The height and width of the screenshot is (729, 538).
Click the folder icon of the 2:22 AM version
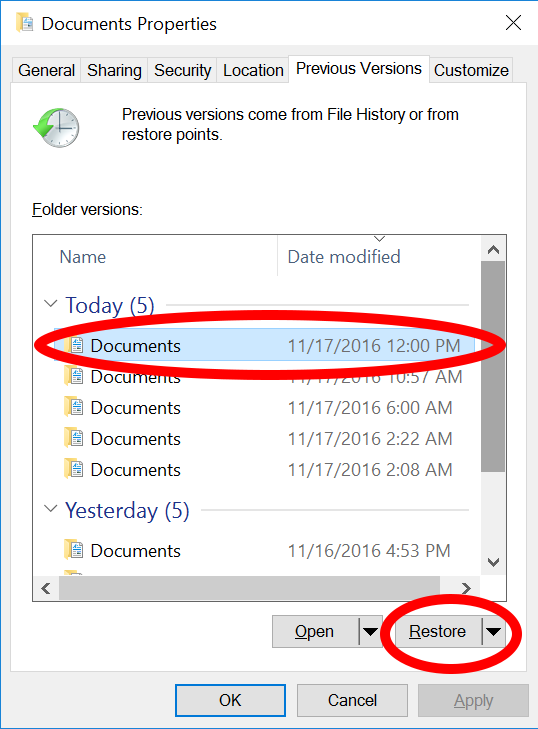click(x=74, y=438)
